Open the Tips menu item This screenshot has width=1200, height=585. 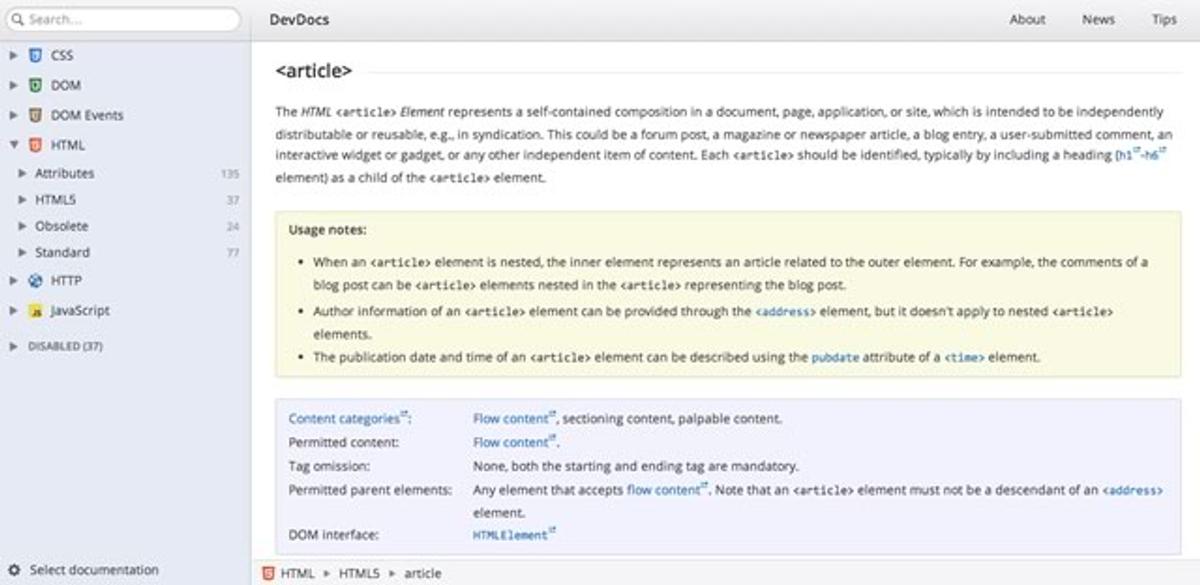[1164, 19]
